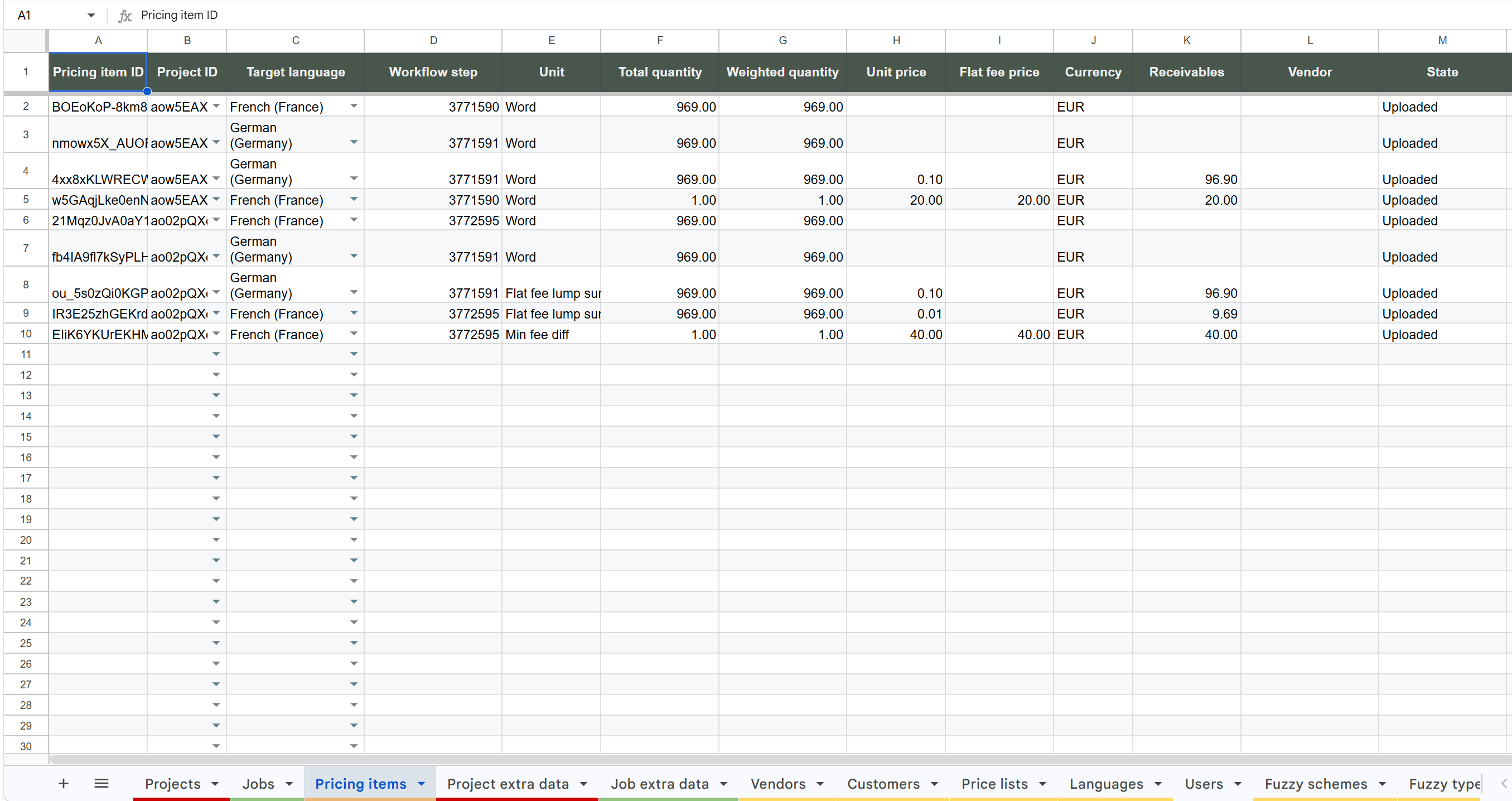
Task: Click the Flat fee price header cell
Action: click(999, 71)
